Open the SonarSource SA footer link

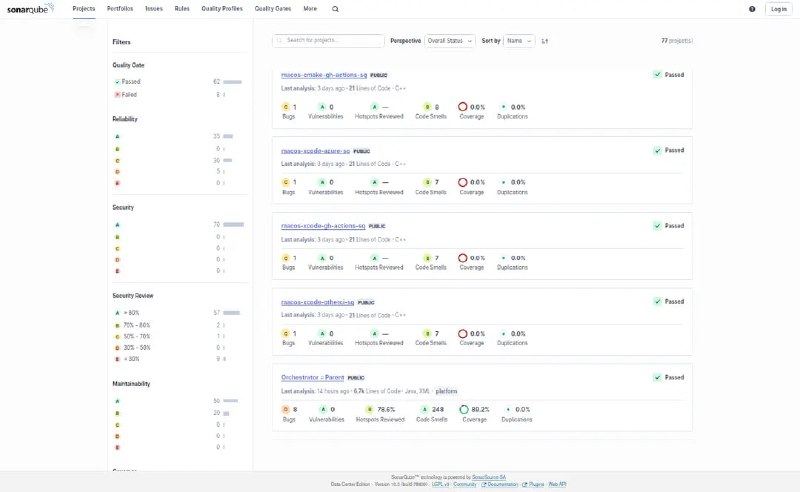coord(489,477)
